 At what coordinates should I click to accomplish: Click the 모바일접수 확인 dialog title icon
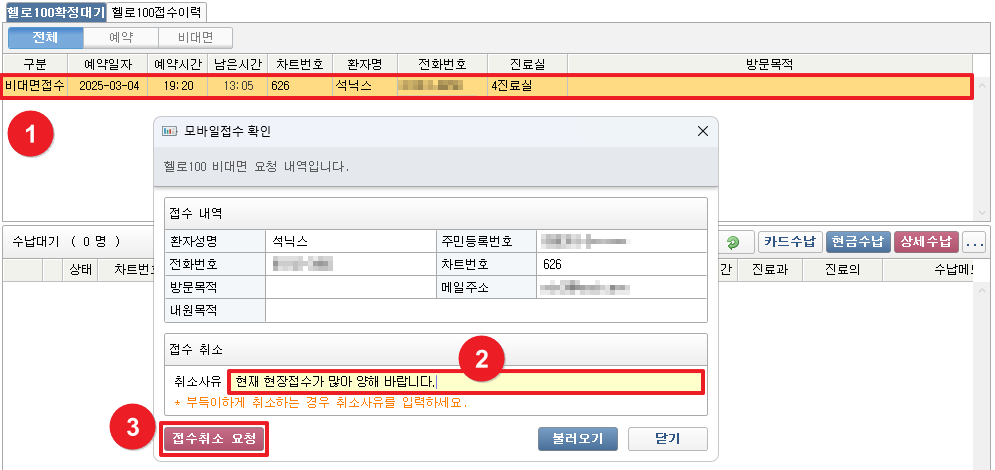pos(170,131)
